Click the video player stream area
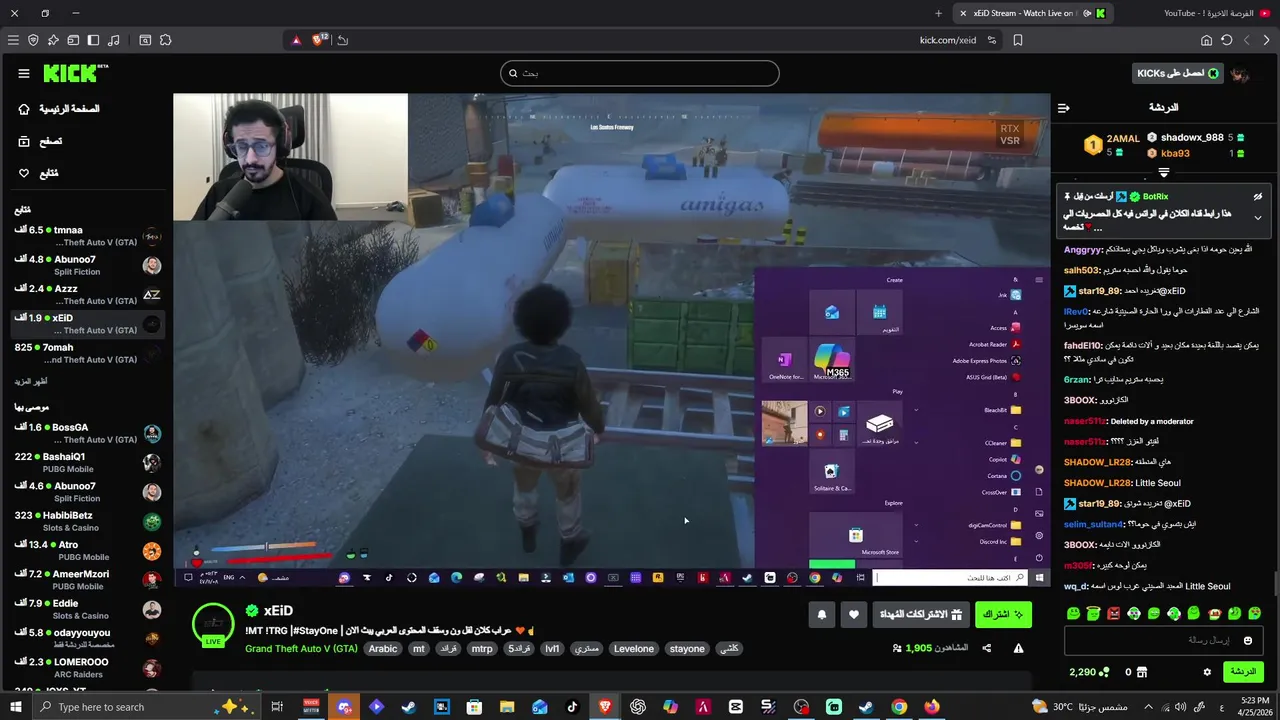Viewport: 1280px width, 720px height. pyautogui.click(x=612, y=340)
